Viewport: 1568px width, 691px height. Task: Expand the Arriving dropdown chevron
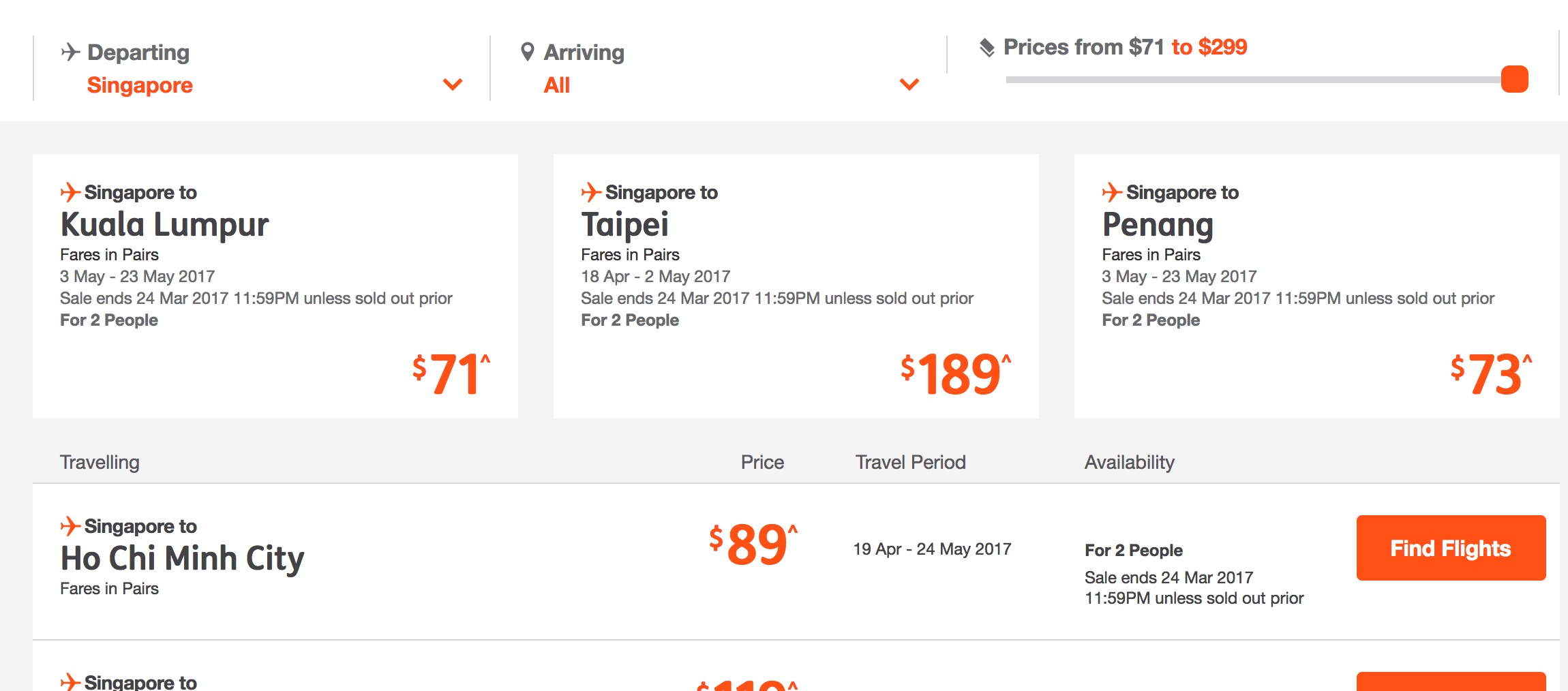click(x=909, y=85)
